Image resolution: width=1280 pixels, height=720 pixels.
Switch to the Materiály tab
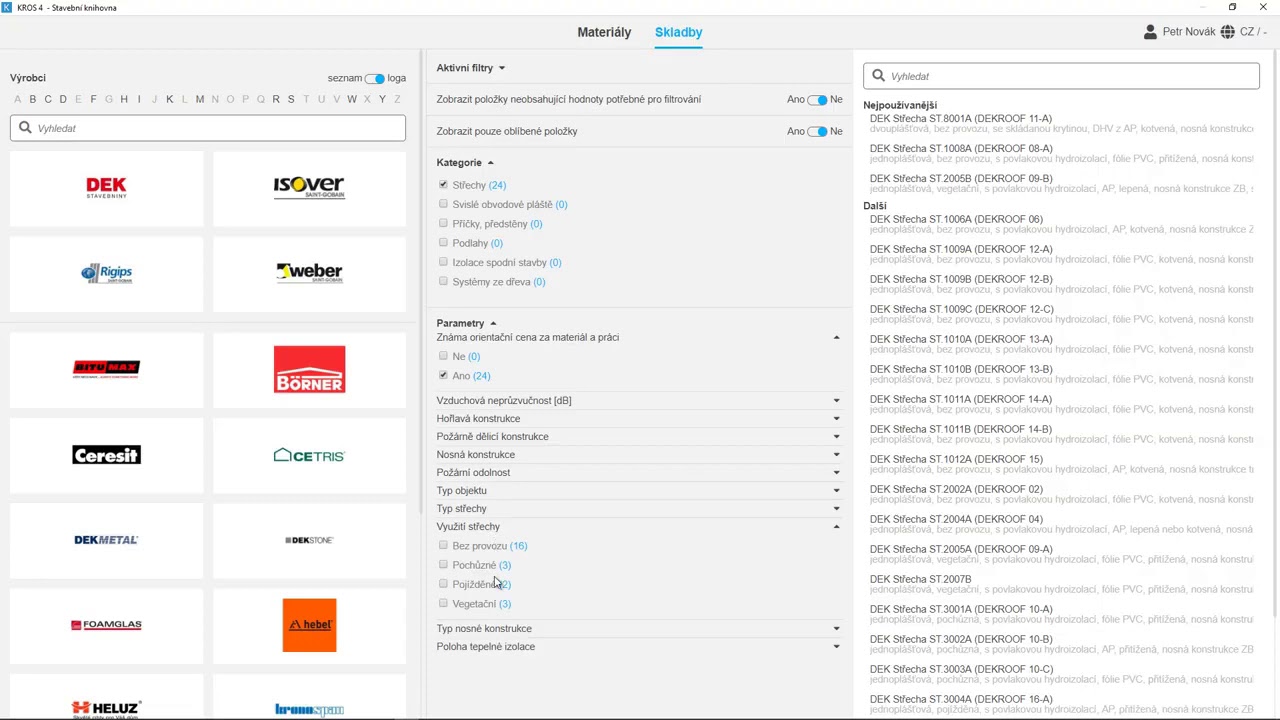pos(604,32)
